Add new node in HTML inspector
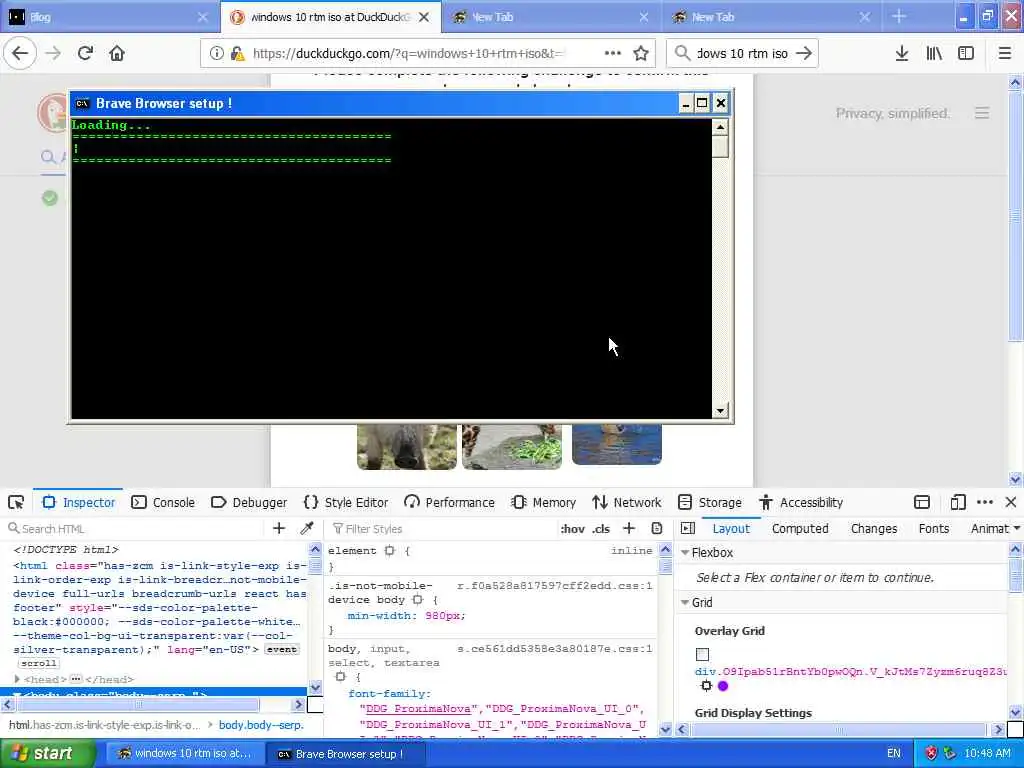Viewport: 1024px width, 768px height. (279, 528)
